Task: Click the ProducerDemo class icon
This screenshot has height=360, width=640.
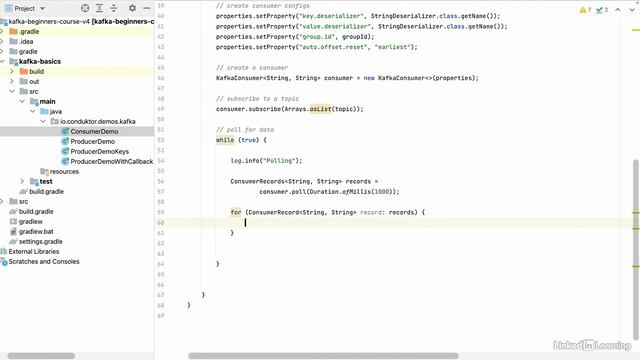Action: coord(65,141)
